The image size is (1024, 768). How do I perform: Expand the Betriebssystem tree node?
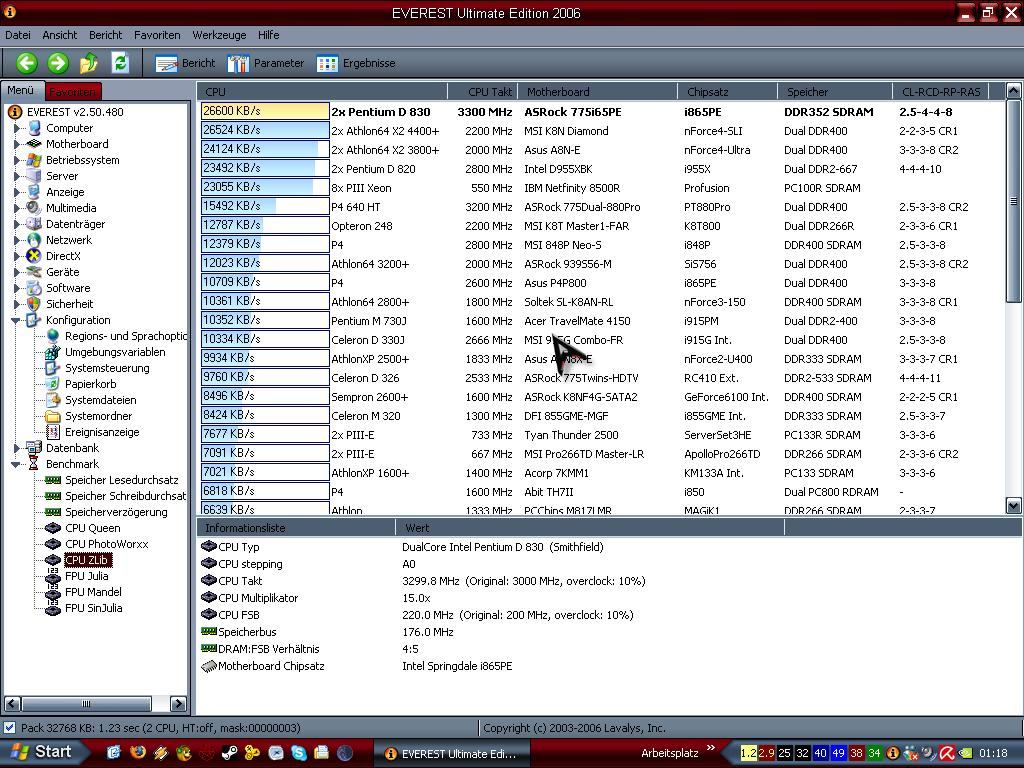(17, 160)
